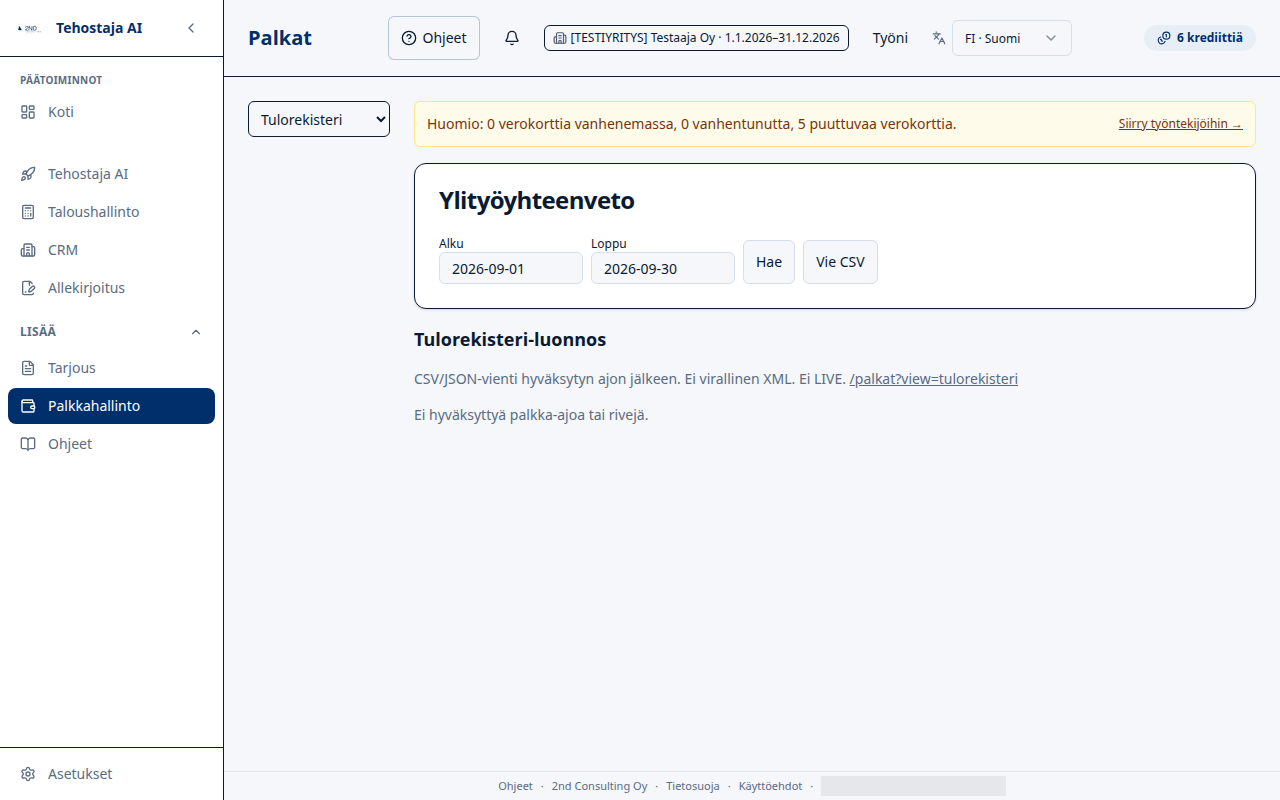Click the notification bell icon
This screenshot has height=800, width=1280.
[x=512, y=38]
